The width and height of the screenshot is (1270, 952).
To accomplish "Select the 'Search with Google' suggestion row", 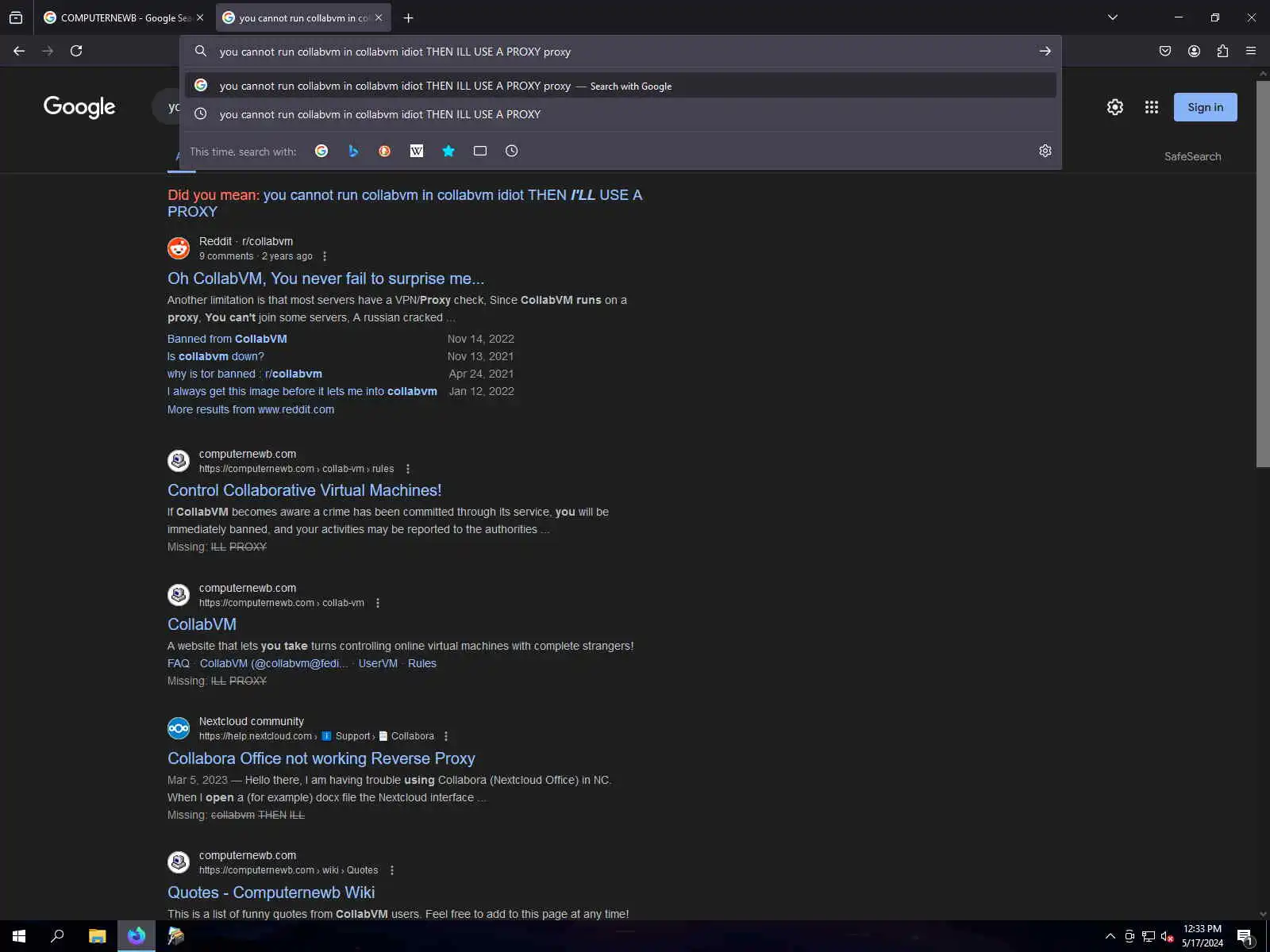I will [x=620, y=86].
